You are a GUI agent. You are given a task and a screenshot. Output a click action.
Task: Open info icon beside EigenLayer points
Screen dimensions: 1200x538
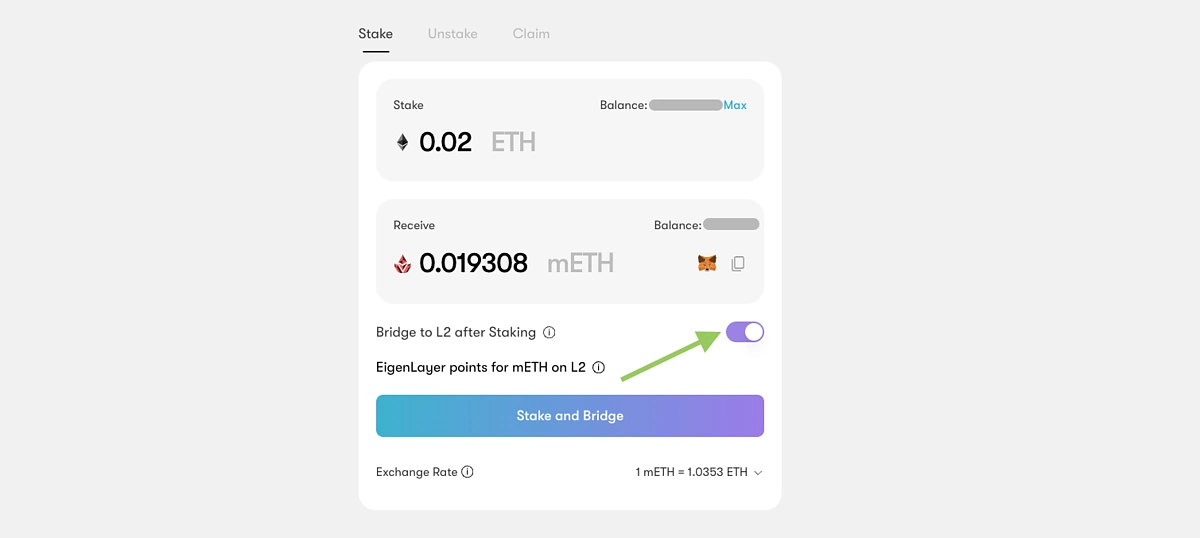coord(598,367)
